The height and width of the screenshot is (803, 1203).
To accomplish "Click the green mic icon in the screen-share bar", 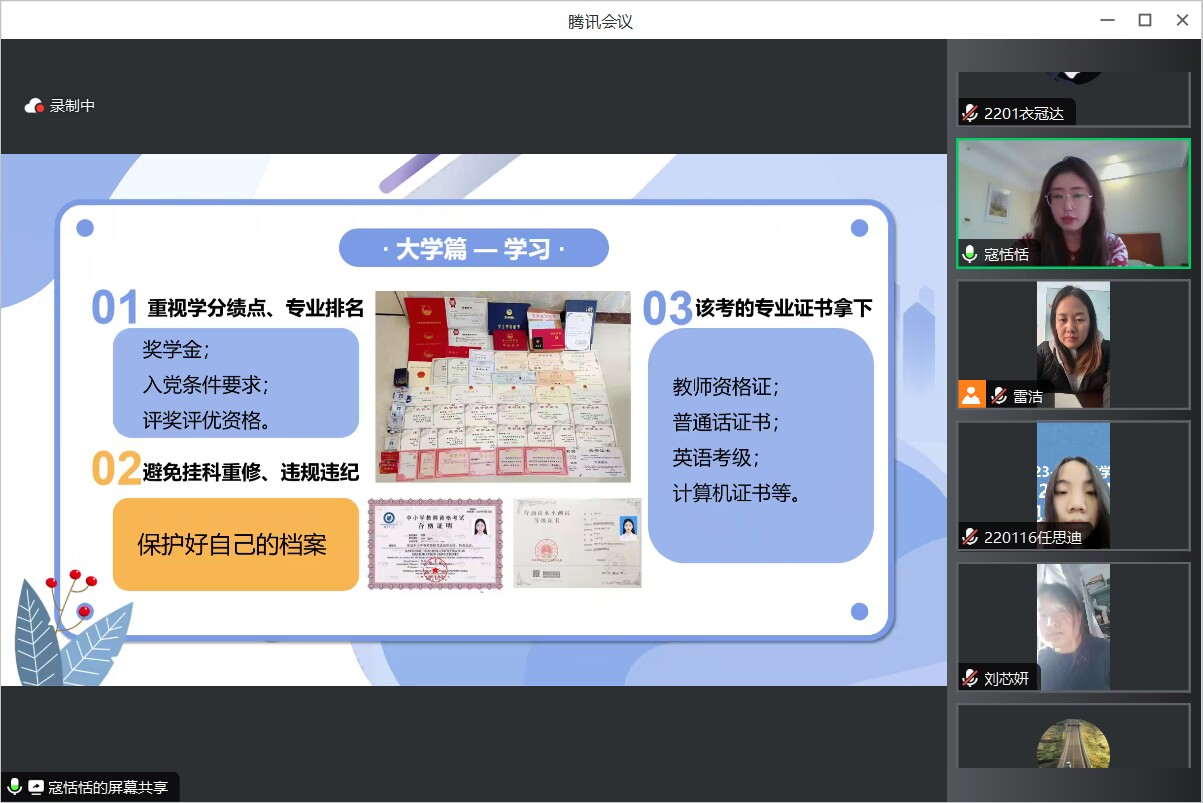I will point(15,787).
